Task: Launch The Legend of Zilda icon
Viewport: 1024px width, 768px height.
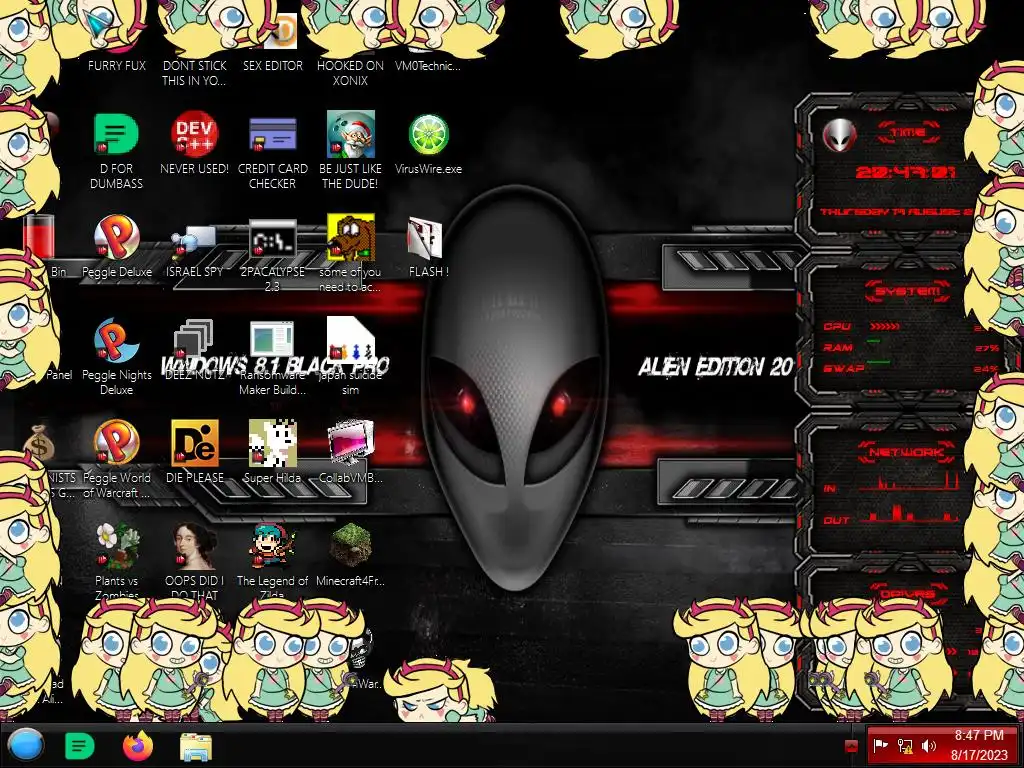Action: click(272, 546)
